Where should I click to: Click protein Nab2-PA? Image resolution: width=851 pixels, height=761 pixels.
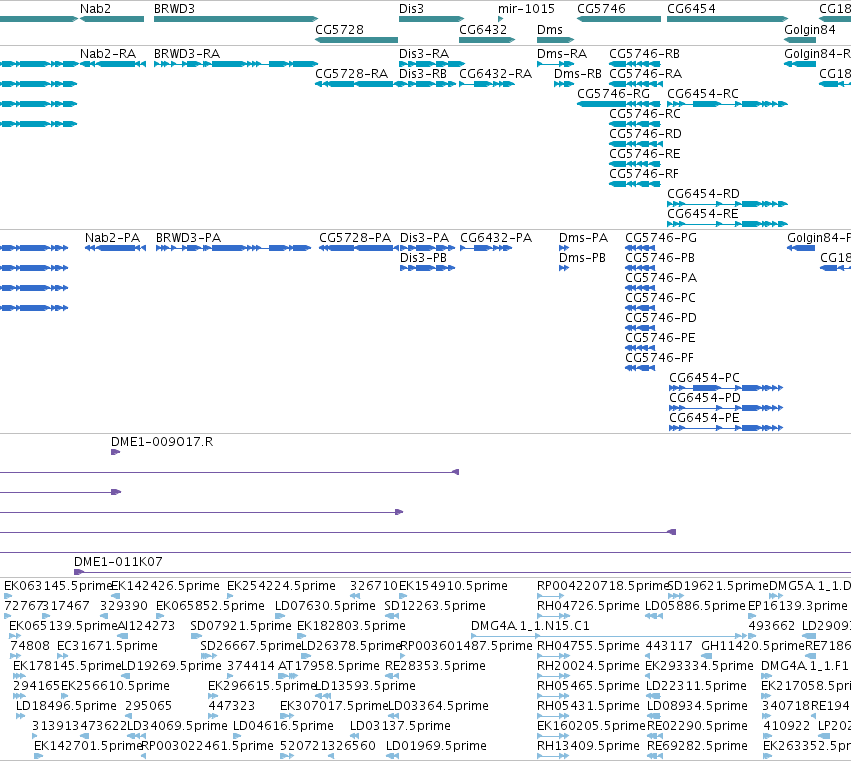point(112,238)
